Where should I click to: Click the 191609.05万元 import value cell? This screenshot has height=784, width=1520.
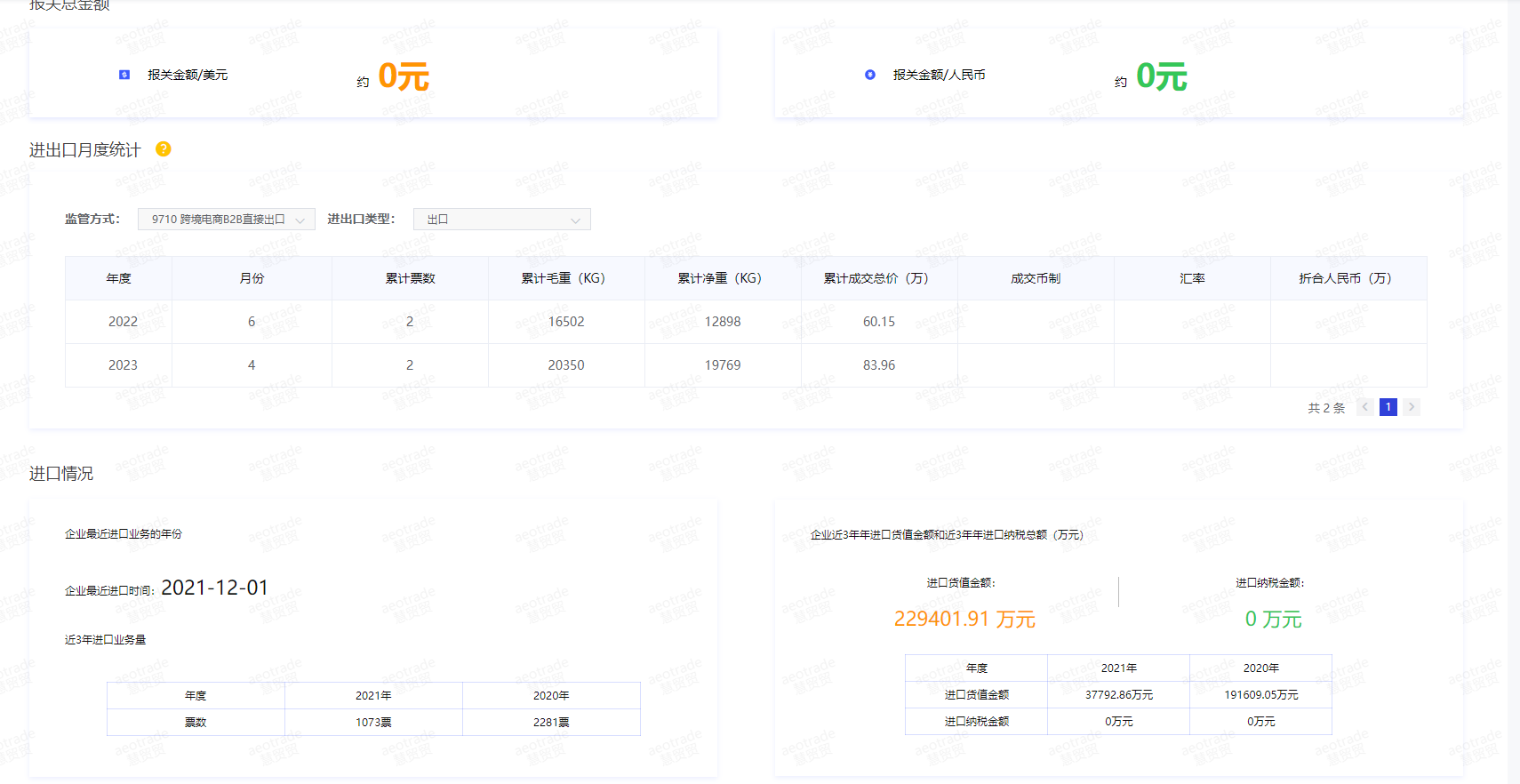click(x=1261, y=695)
